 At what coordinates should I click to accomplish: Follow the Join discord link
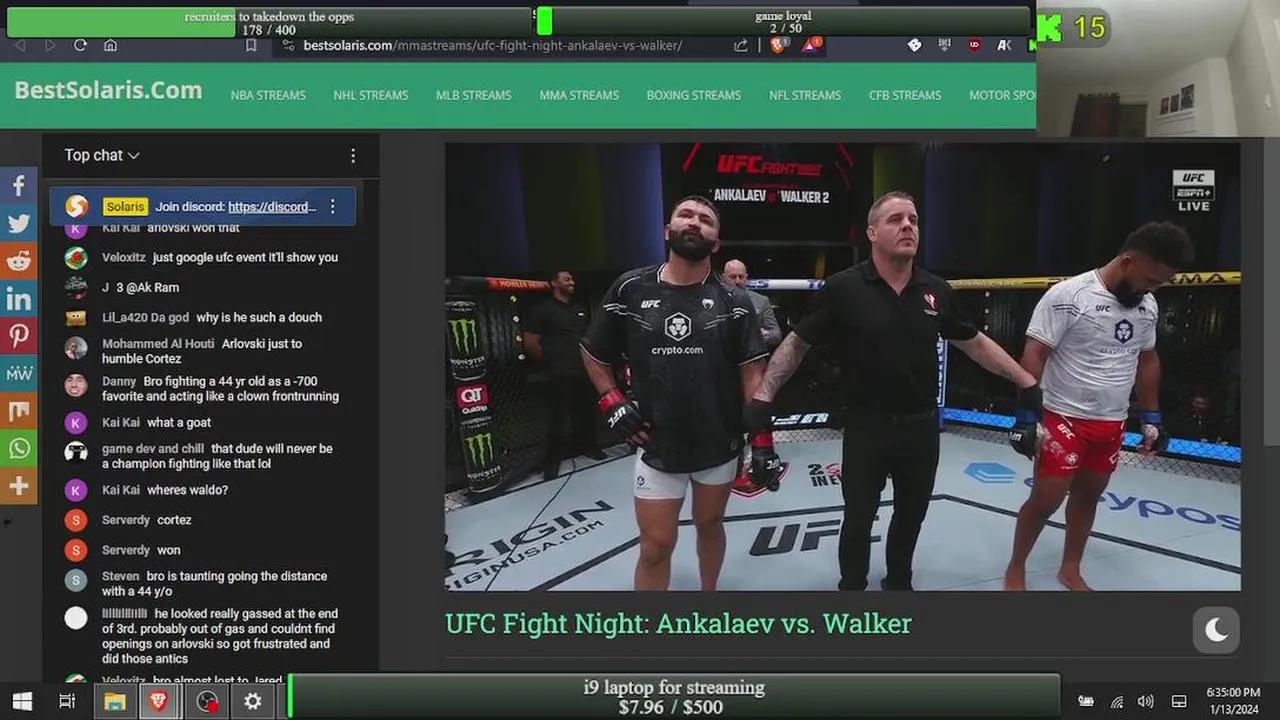pyautogui.click(x=272, y=207)
